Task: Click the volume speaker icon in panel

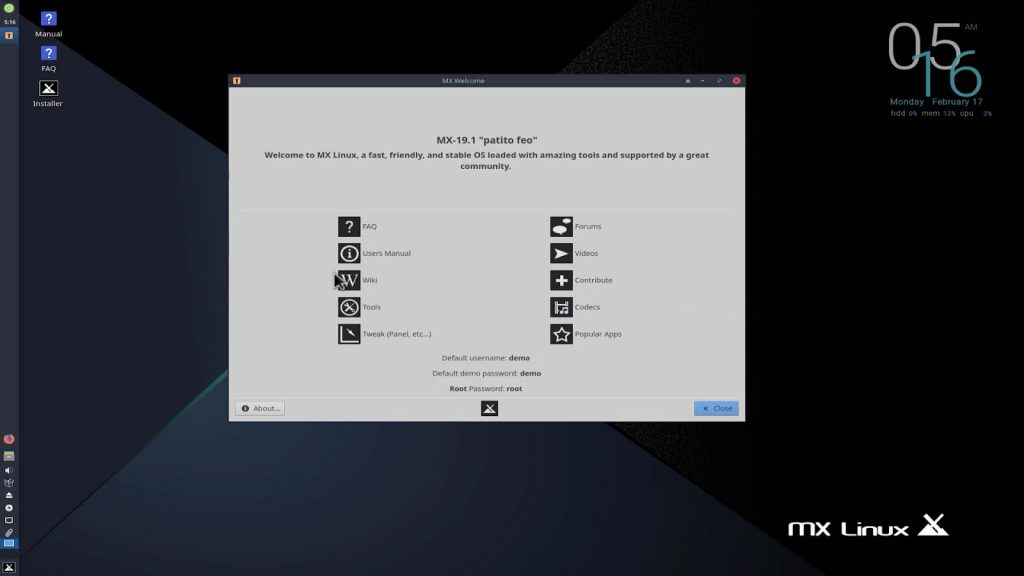Action: point(9,470)
